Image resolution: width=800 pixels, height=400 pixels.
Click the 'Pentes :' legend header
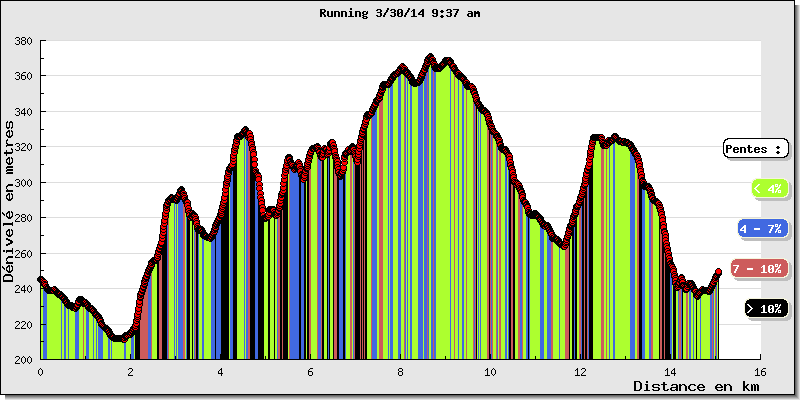[x=756, y=149]
